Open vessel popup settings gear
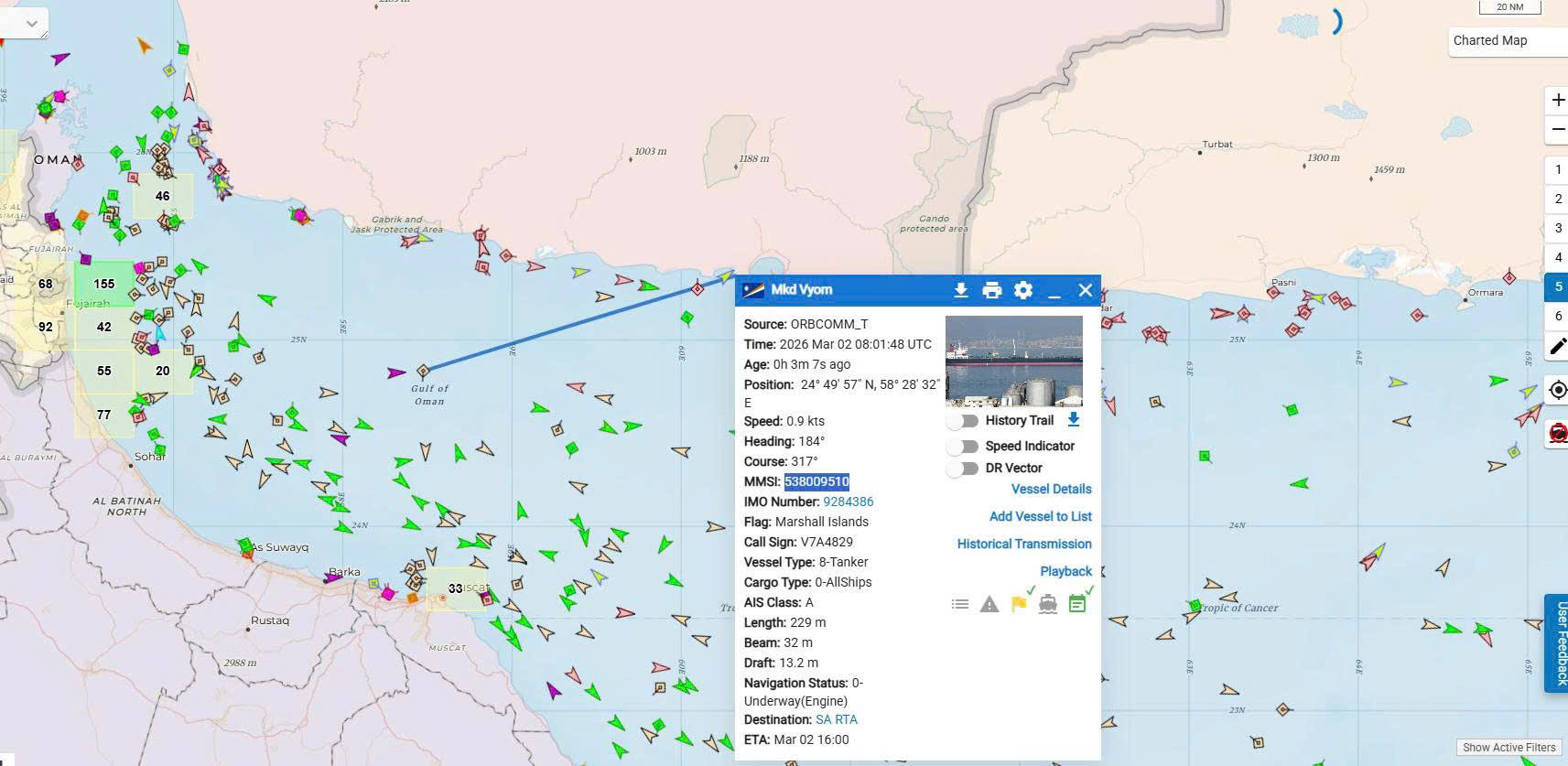1568x766 pixels. coord(1022,290)
